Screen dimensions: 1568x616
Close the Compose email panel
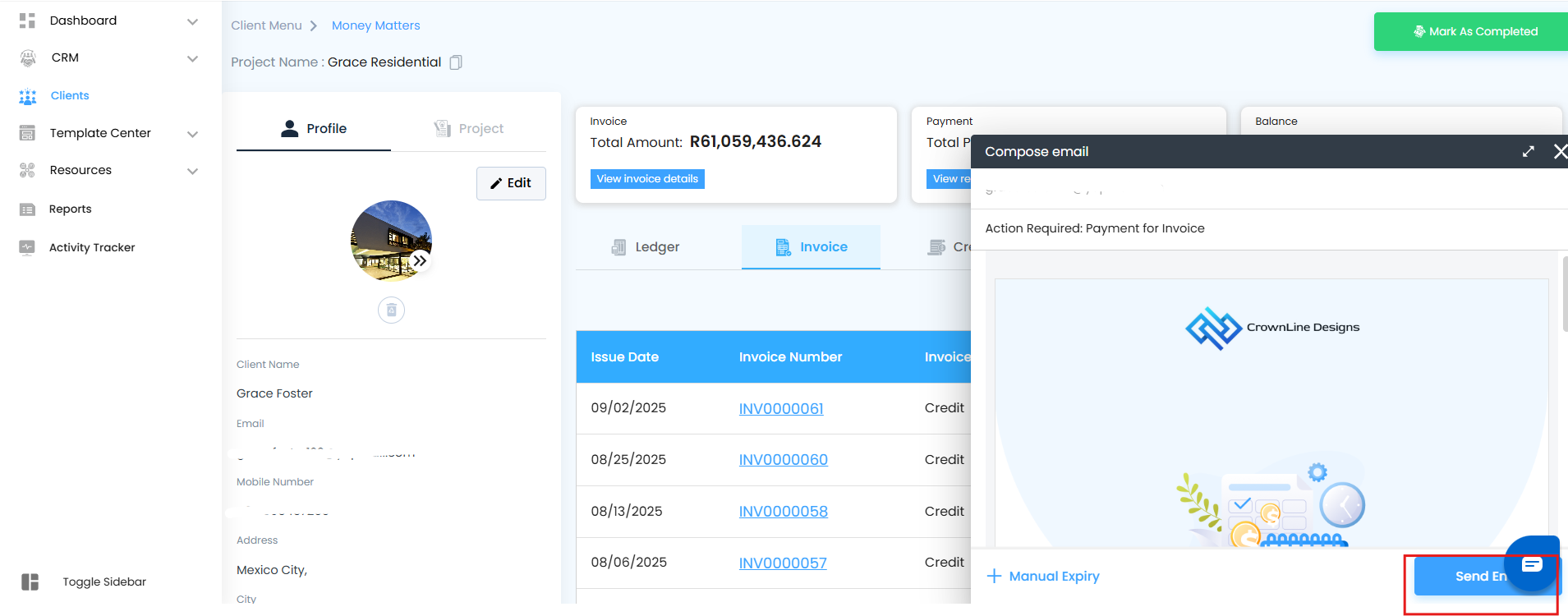[1560, 151]
